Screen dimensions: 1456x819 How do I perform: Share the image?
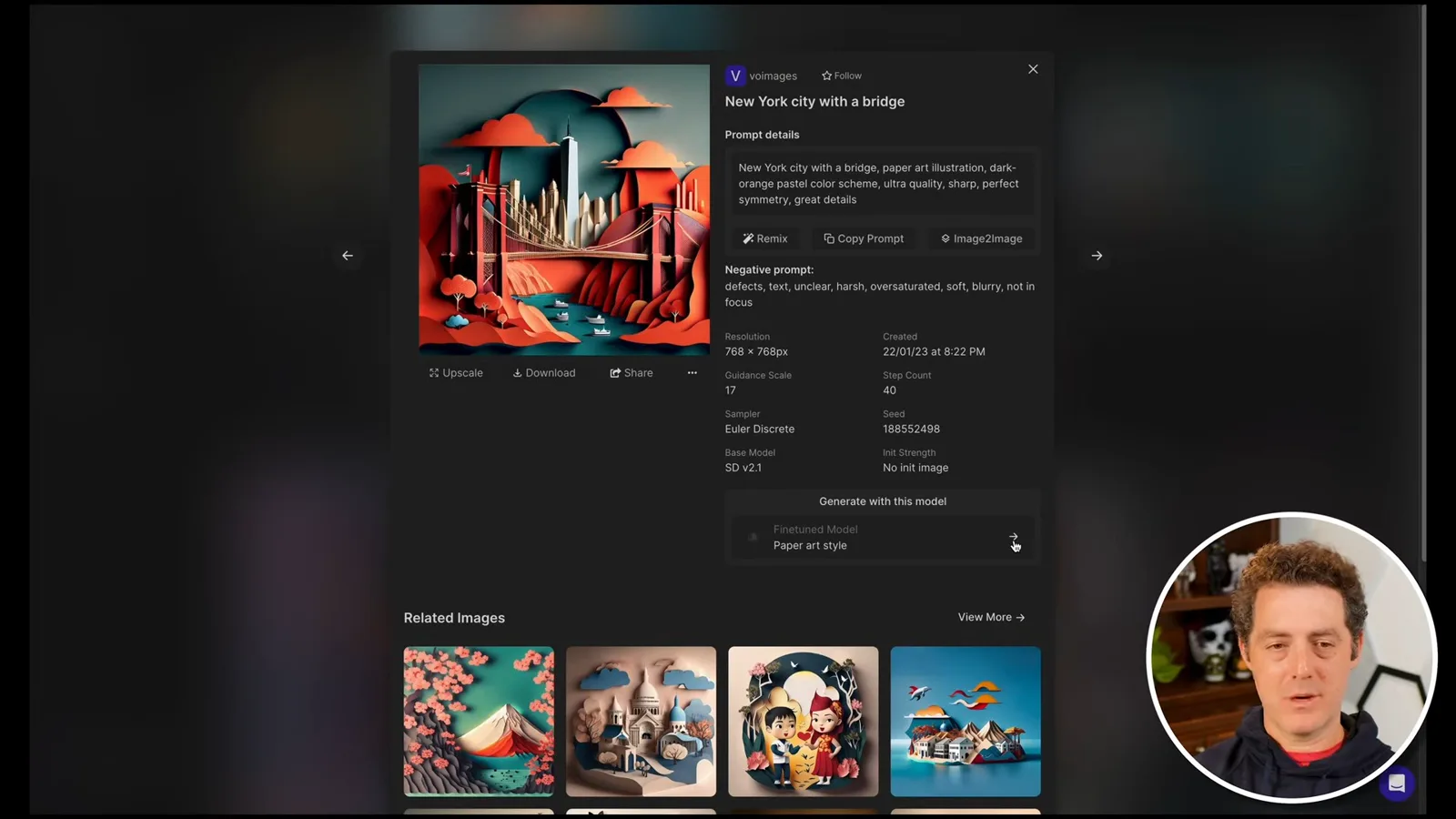point(632,373)
